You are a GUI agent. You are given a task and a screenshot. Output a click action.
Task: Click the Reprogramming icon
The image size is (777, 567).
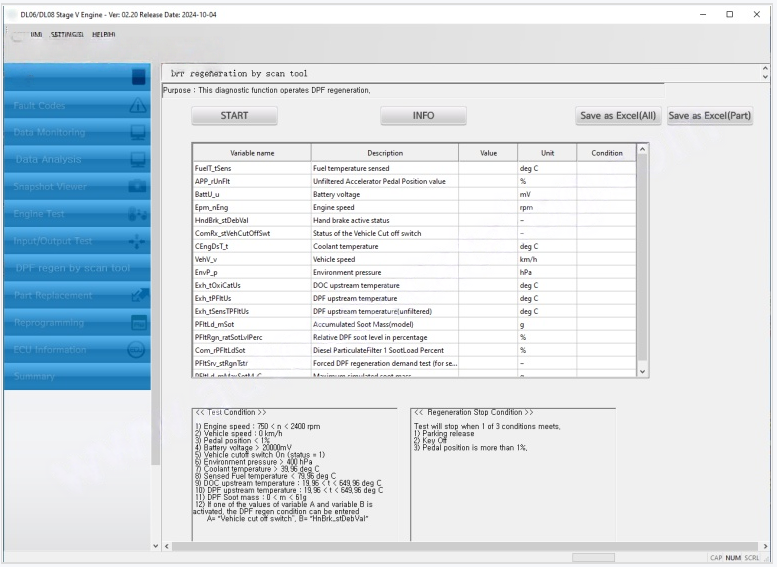point(138,322)
